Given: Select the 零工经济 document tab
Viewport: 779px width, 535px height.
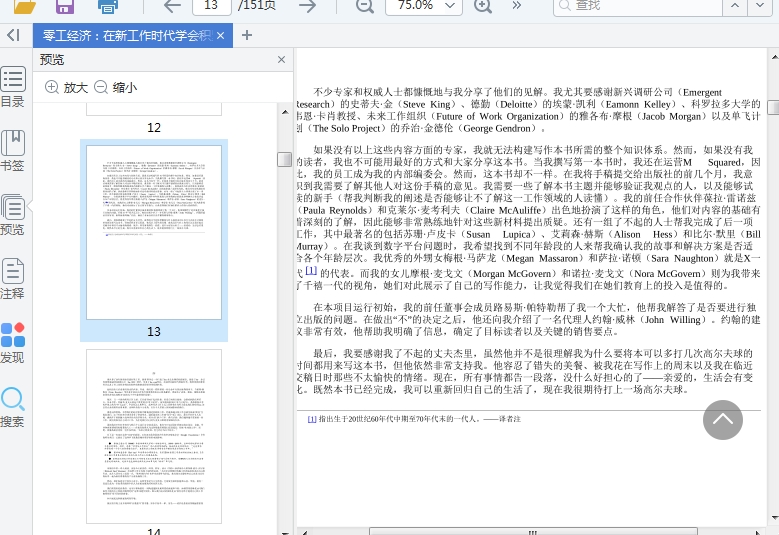Looking at the screenshot, I should (126, 36).
